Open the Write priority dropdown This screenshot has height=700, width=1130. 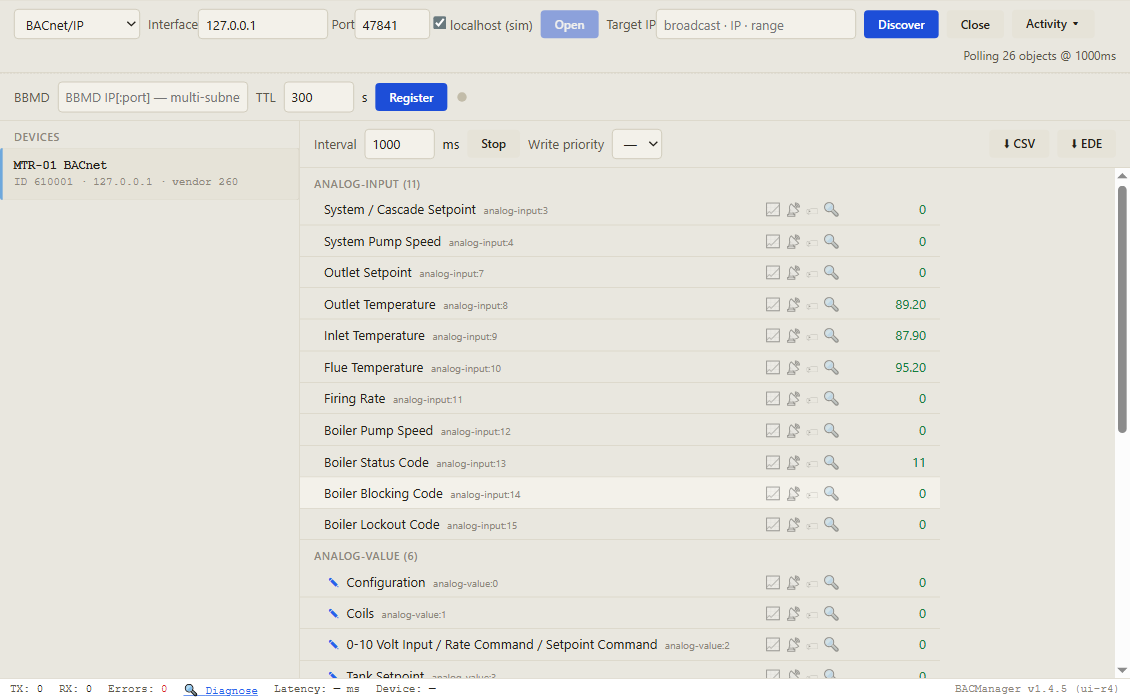(637, 144)
